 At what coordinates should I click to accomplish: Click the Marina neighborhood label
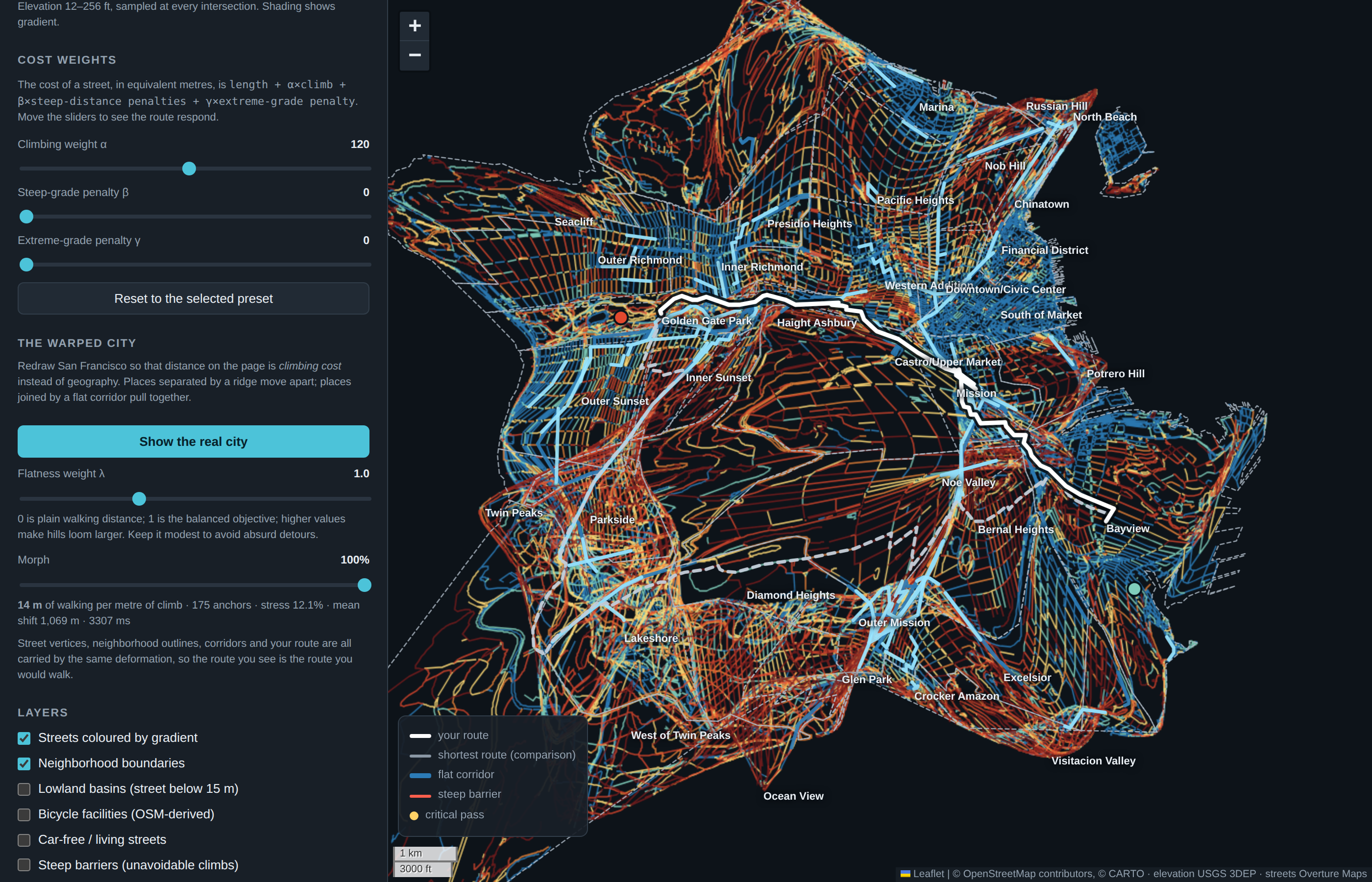click(936, 107)
